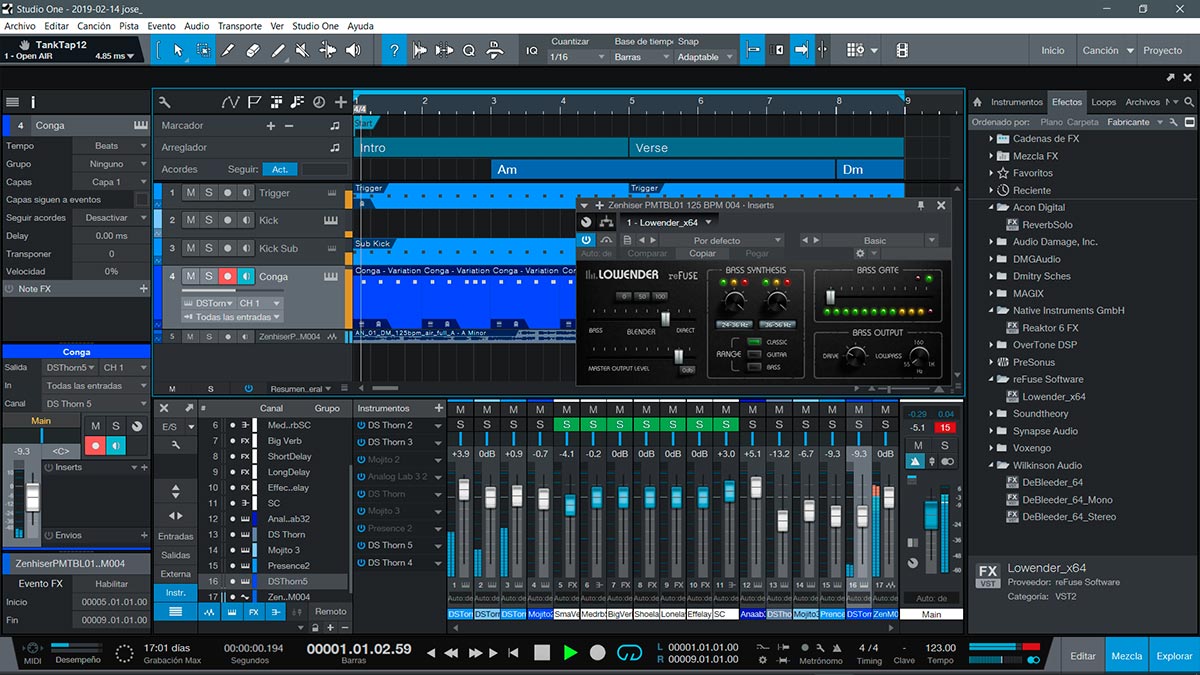Toggle power on DS Thorn 5 instrument

pos(360,545)
